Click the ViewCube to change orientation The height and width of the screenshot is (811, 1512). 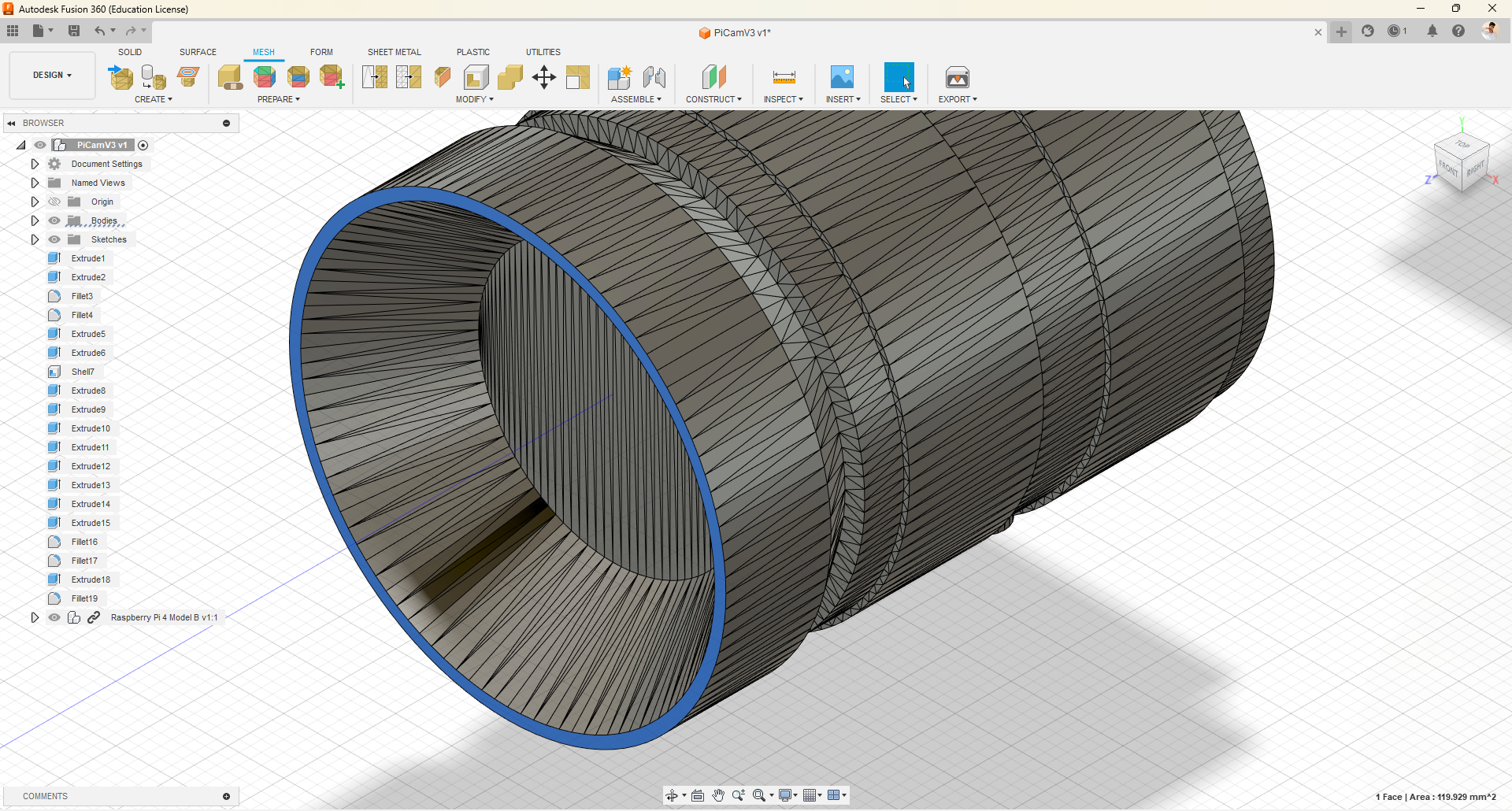click(1462, 163)
